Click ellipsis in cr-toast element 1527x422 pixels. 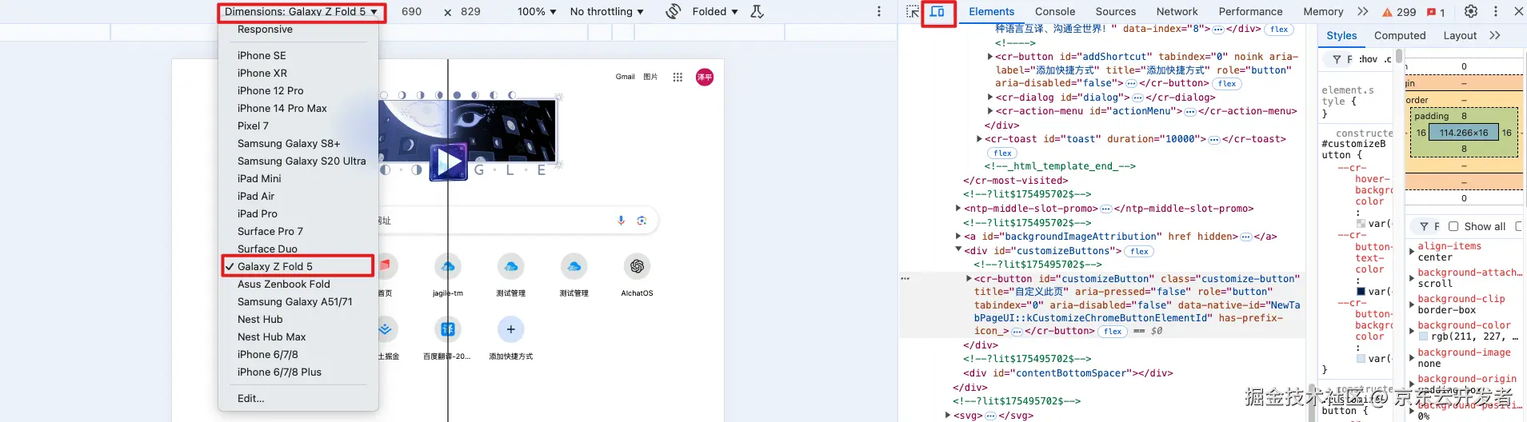coord(1216,139)
